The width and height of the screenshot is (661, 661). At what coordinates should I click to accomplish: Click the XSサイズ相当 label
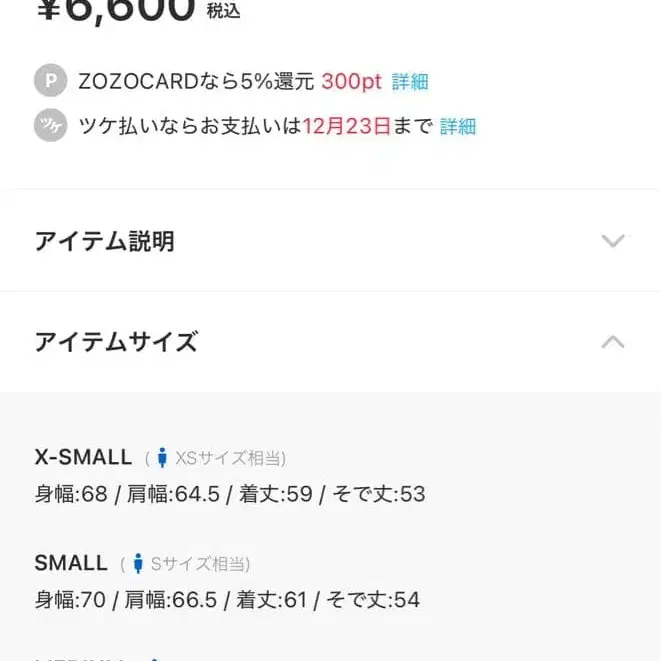tap(230, 458)
